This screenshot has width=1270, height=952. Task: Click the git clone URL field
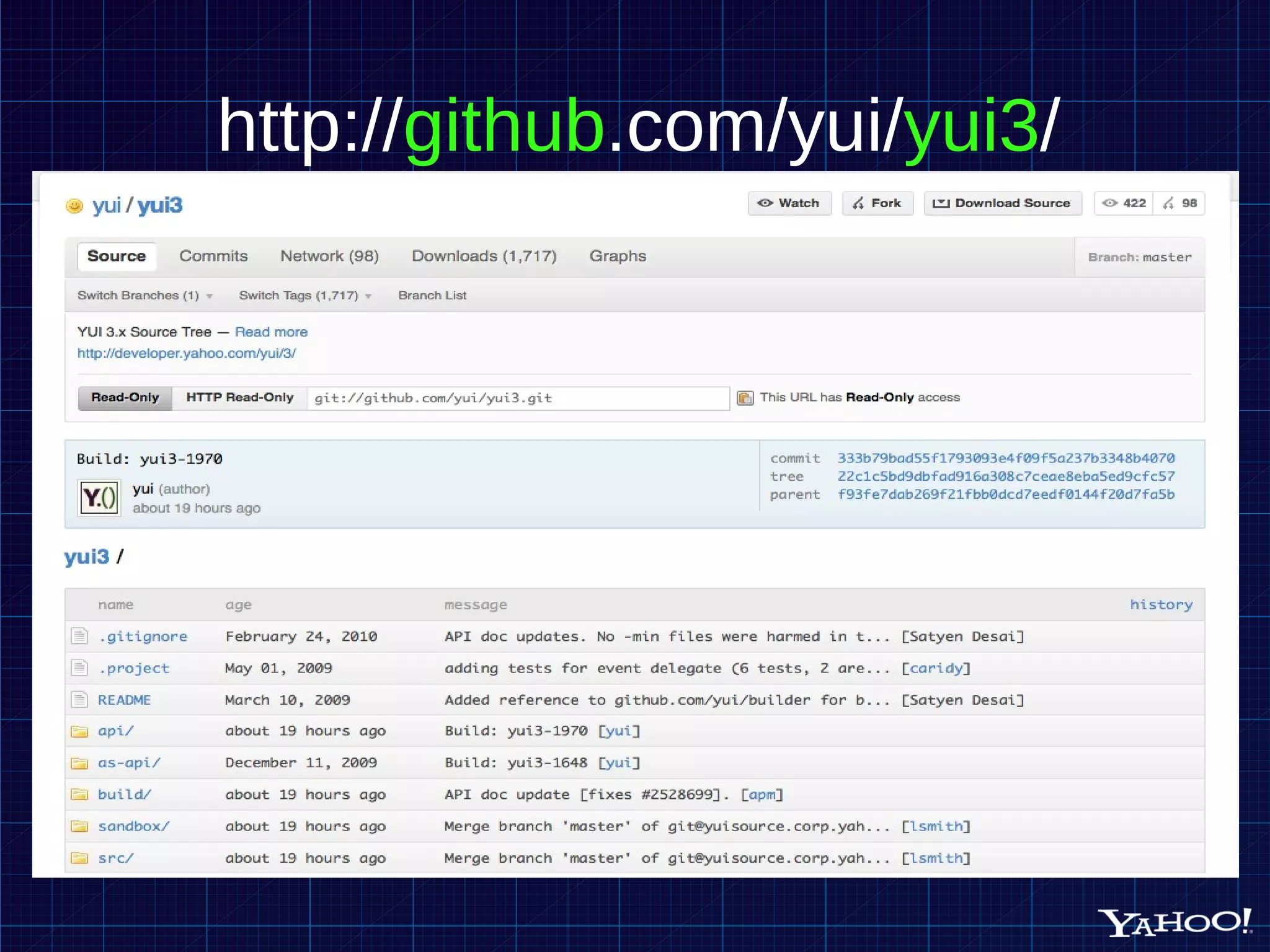tap(518, 398)
